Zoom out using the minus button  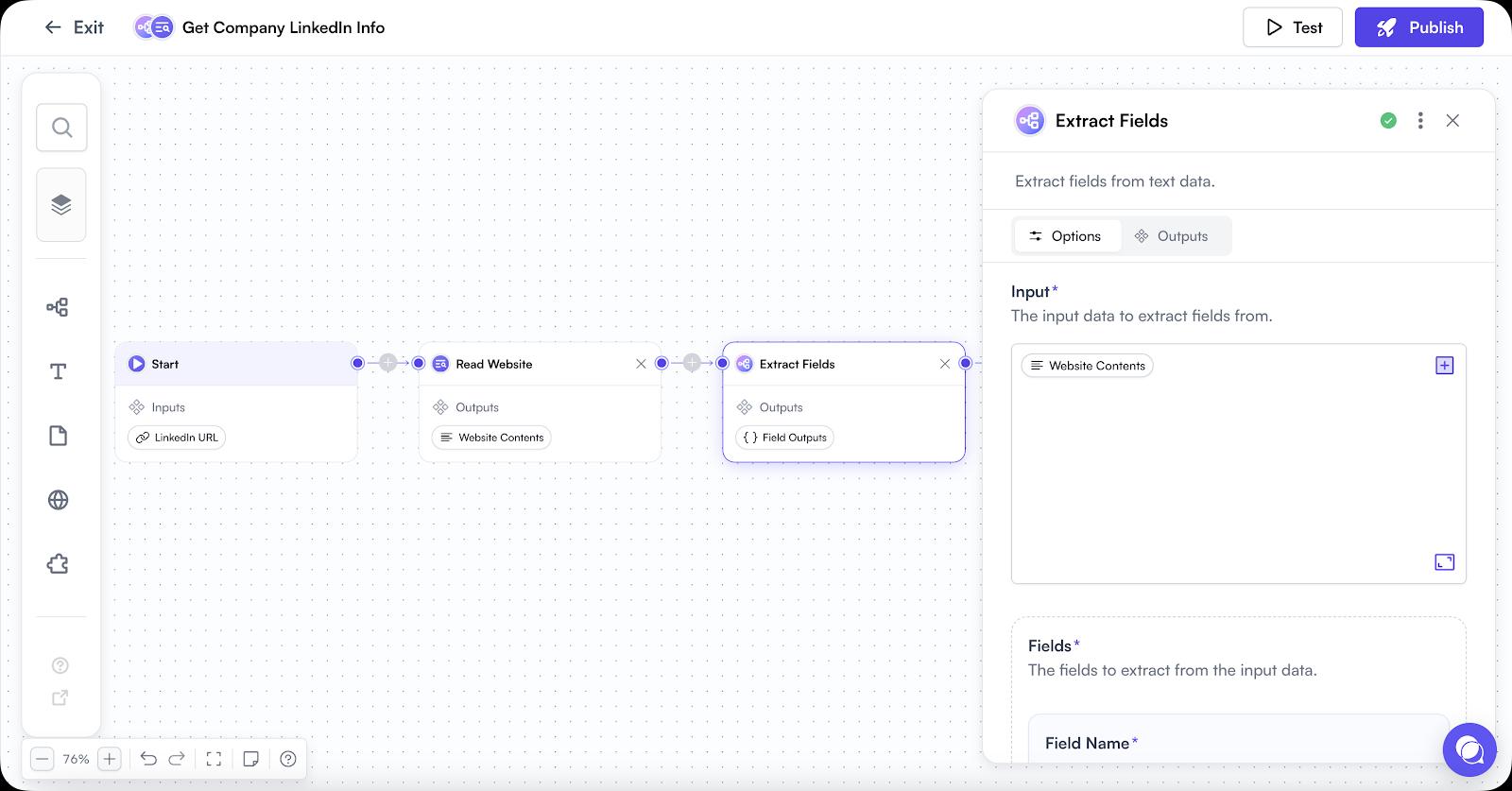(42, 759)
